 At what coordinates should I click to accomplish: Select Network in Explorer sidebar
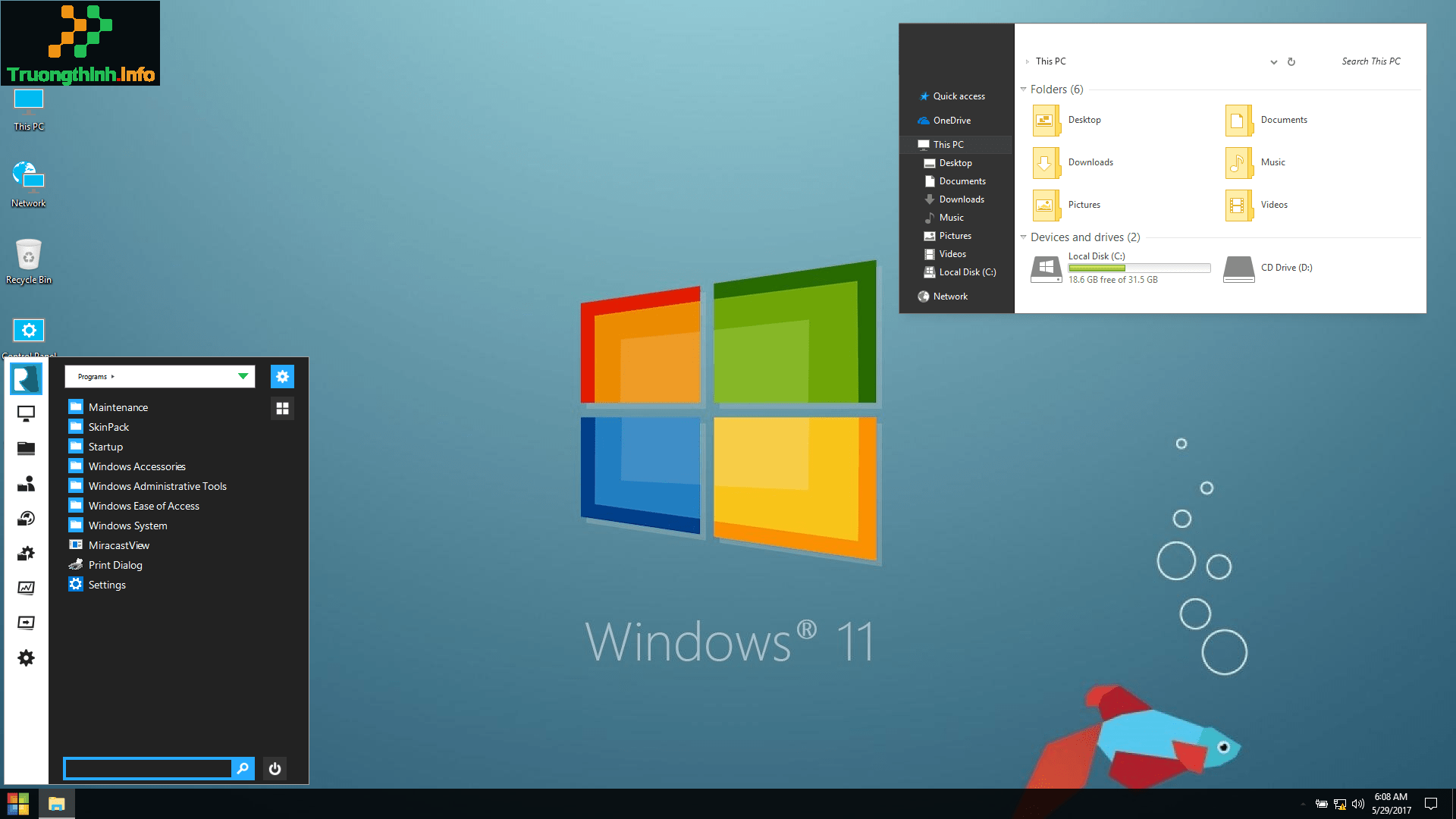point(943,297)
